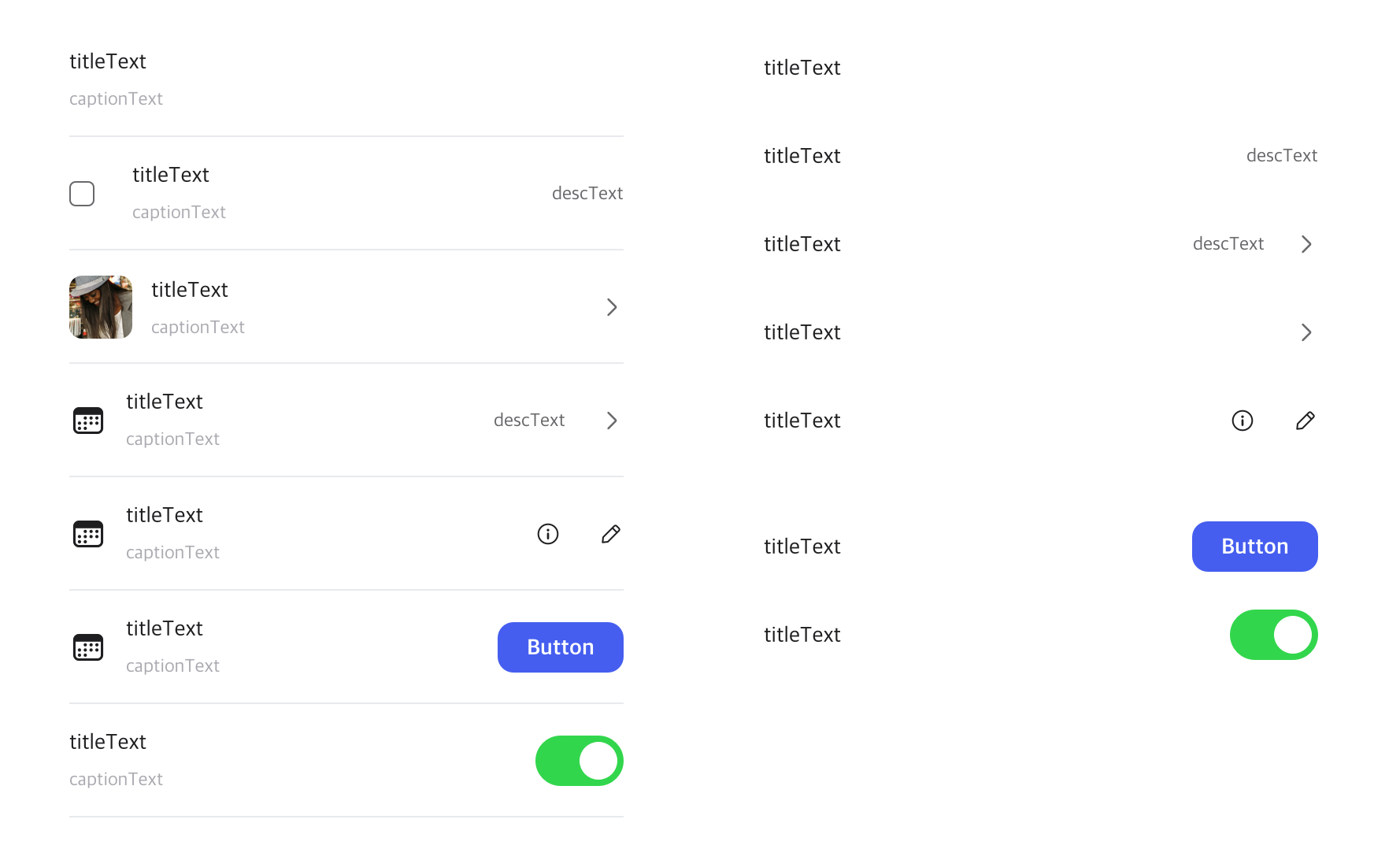
Task: Disable the green toggle in right column
Action: (x=1274, y=635)
